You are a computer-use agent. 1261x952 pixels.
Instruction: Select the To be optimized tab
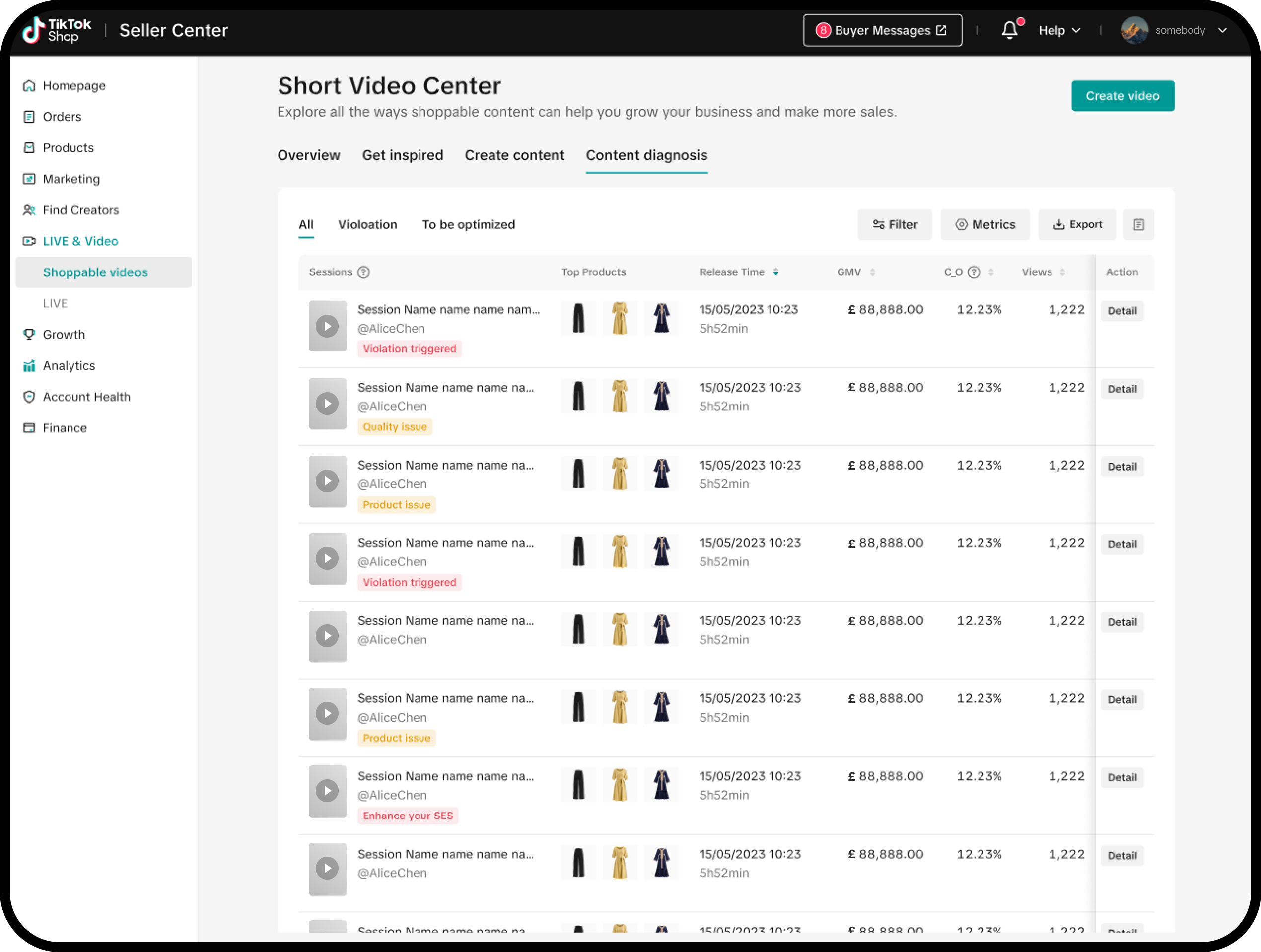point(469,225)
